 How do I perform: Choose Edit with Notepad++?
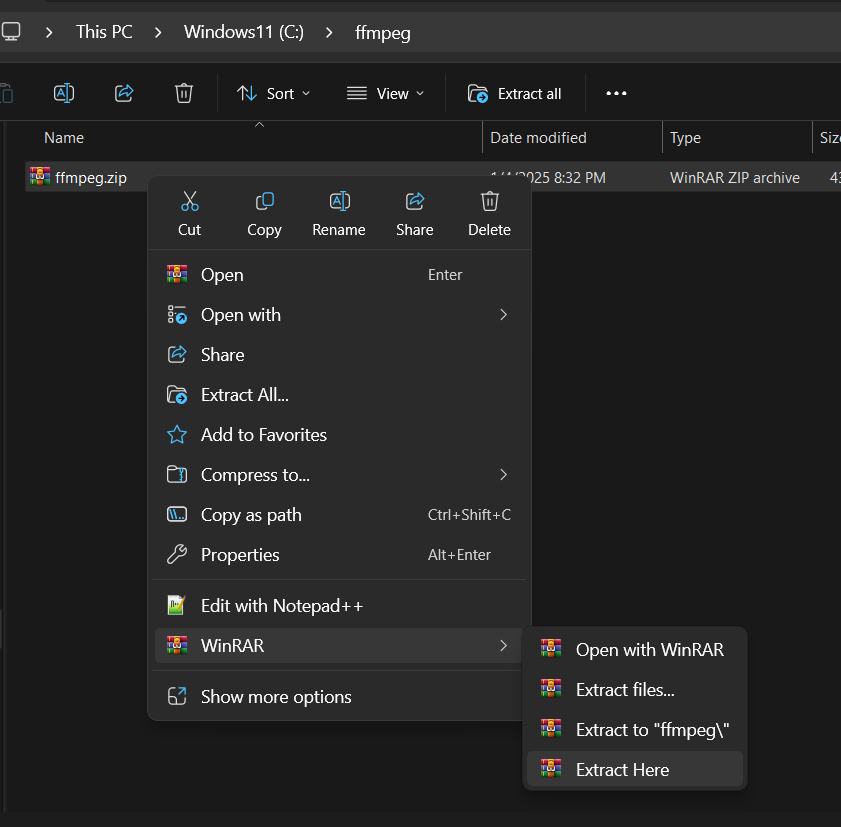[x=339, y=606]
